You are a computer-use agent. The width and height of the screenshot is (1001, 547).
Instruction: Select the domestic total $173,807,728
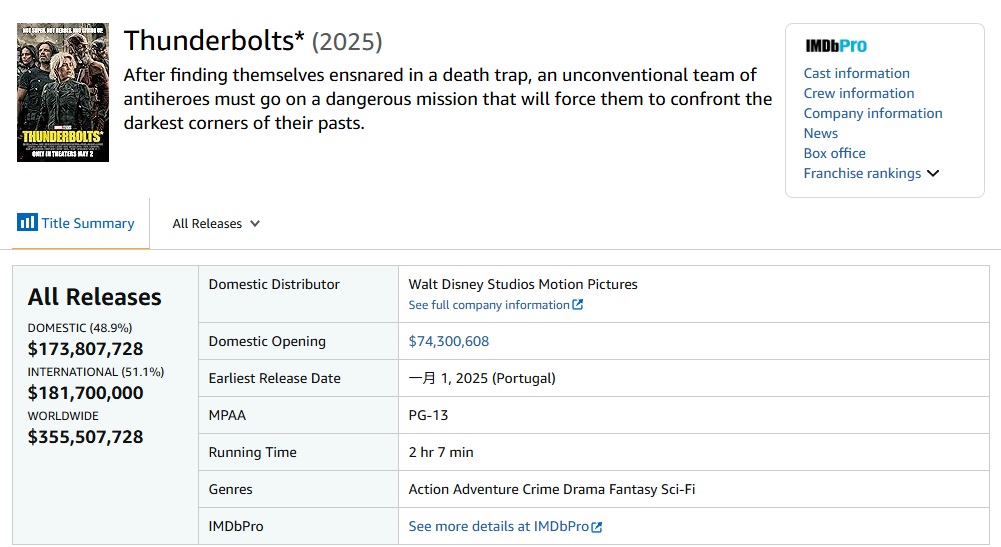pos(86,349)
